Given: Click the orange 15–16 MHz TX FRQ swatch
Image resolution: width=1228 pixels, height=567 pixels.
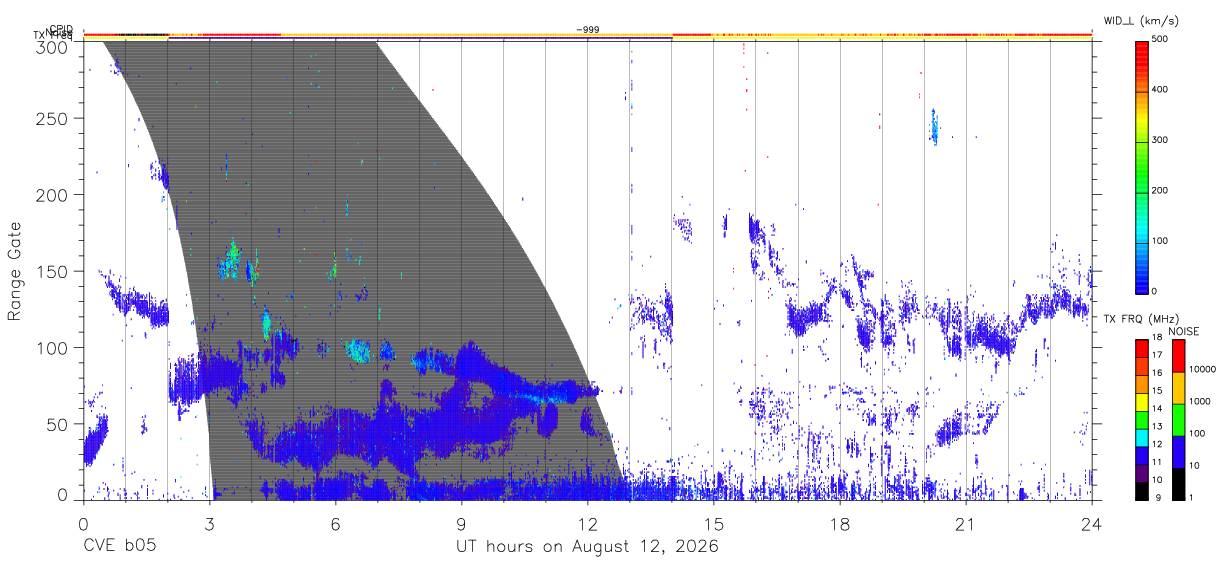Looking at the screenshot, I should pyautogui.click(x=1142, y=384).
